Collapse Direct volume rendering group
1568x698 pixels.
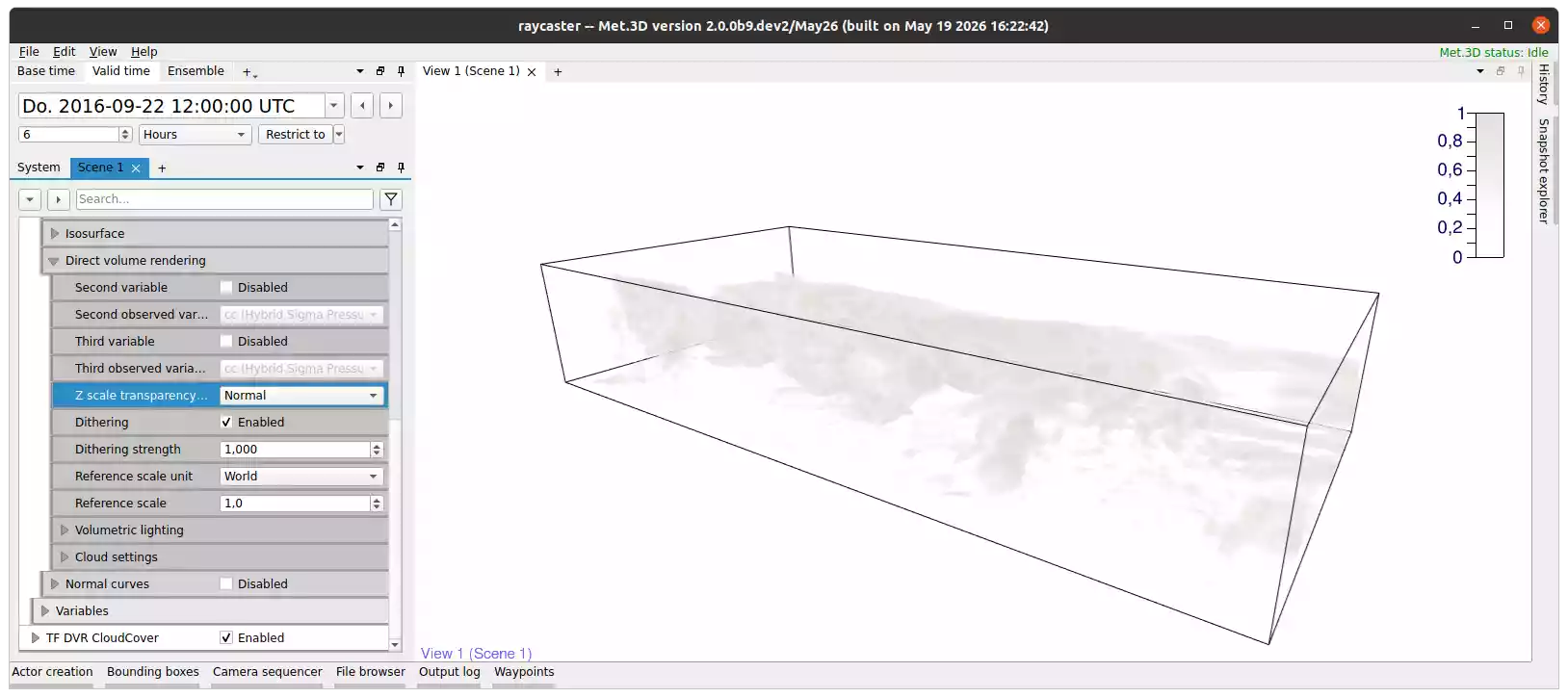click(x=54, y=261)
